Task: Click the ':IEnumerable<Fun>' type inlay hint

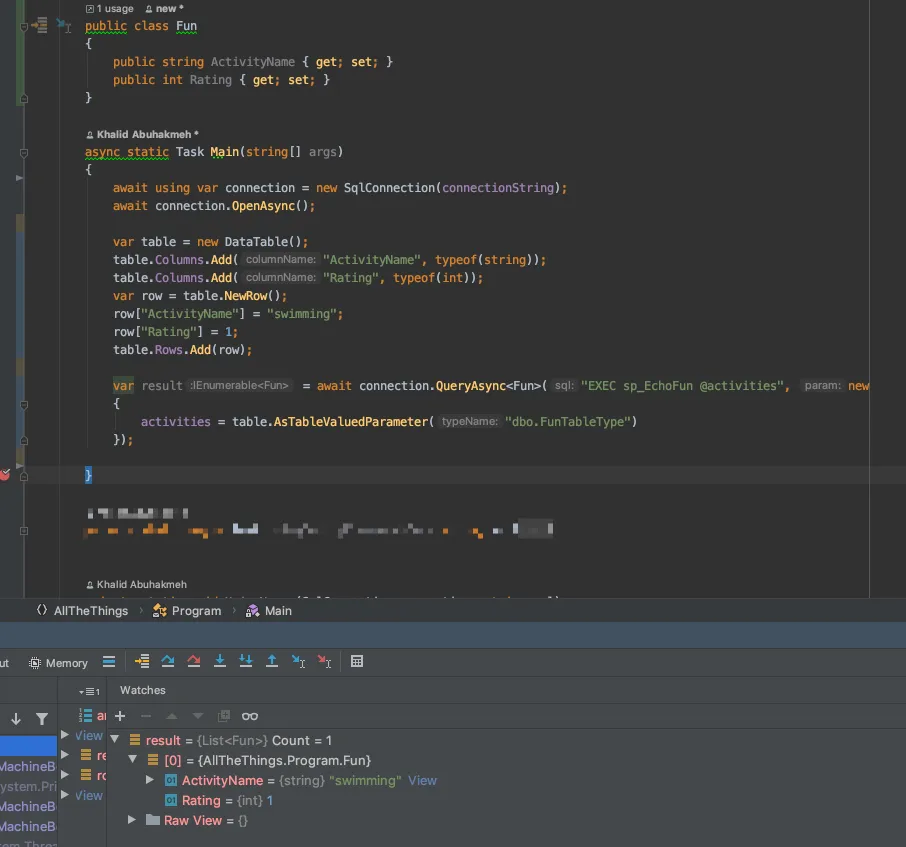Action: (240, 385)
